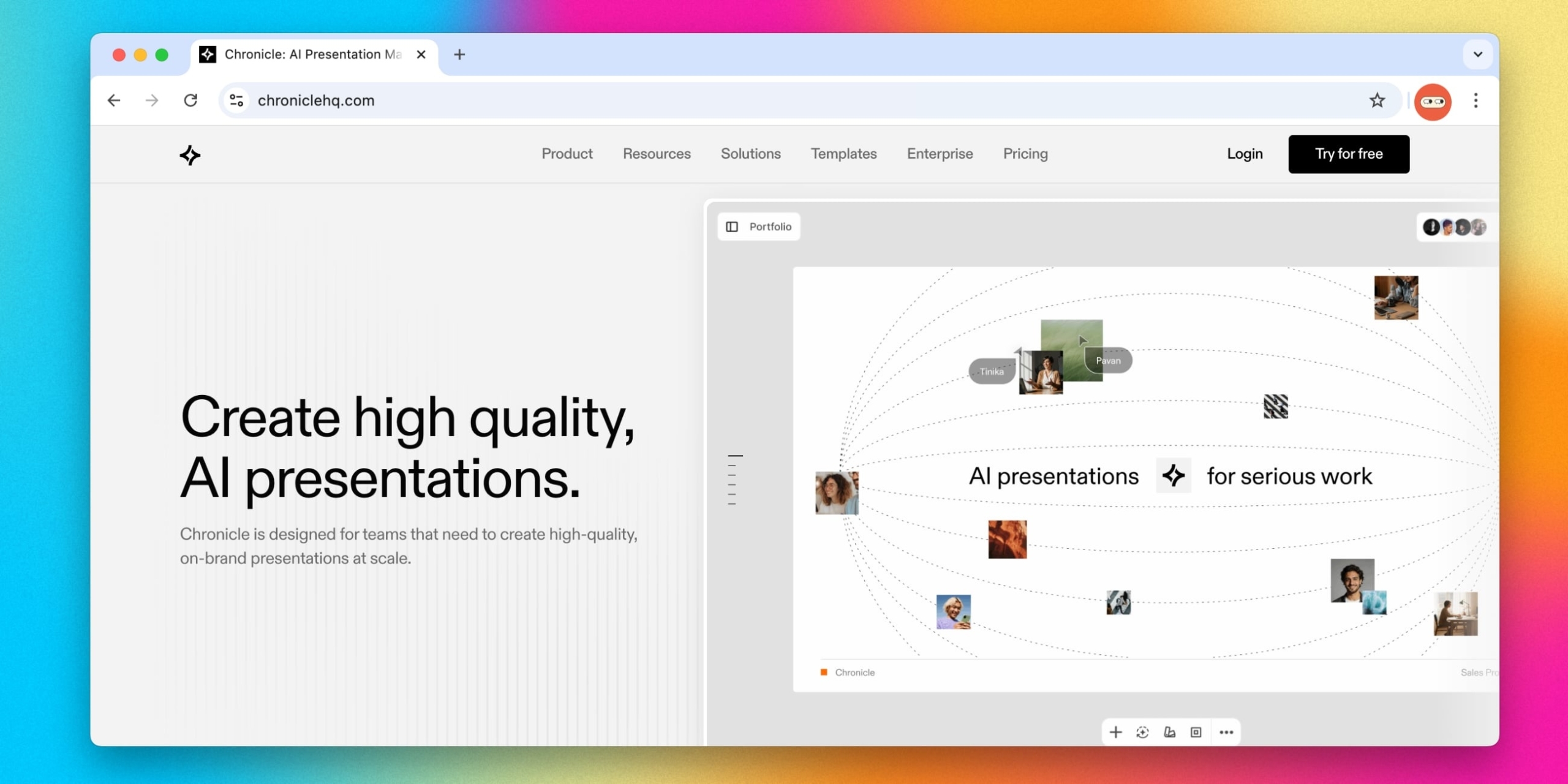This screenshot has height=784, width=1568.
Task: Open the three-dot more options in toolbar
Action: [1226, 732]
